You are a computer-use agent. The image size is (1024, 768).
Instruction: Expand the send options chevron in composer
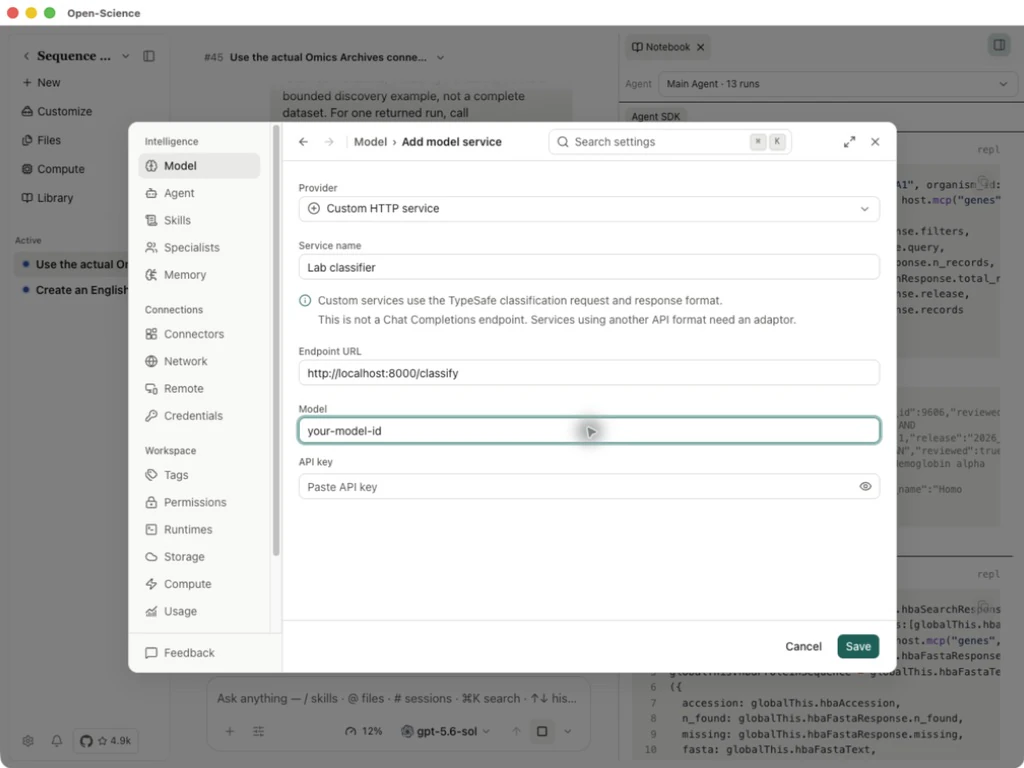coord(568,731)
